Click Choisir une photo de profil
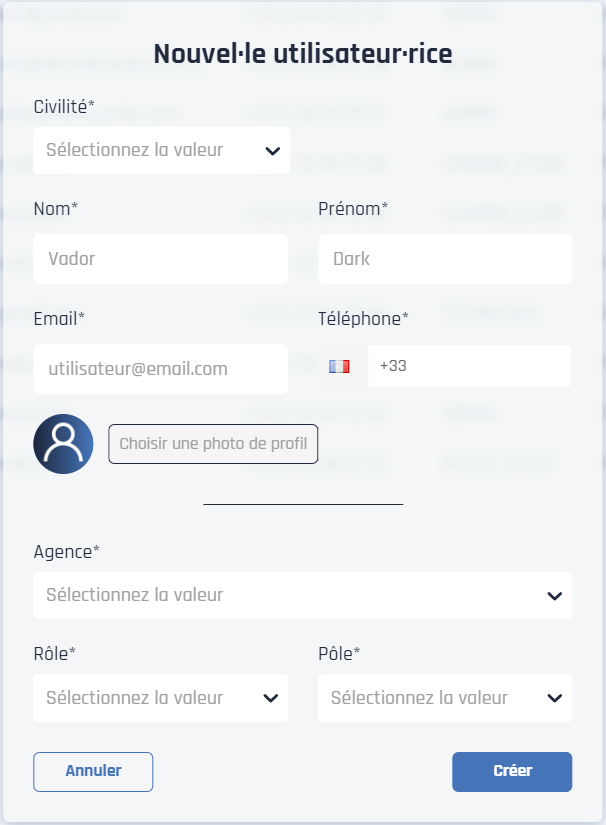 pyautogui.click(x=213, y=443)
